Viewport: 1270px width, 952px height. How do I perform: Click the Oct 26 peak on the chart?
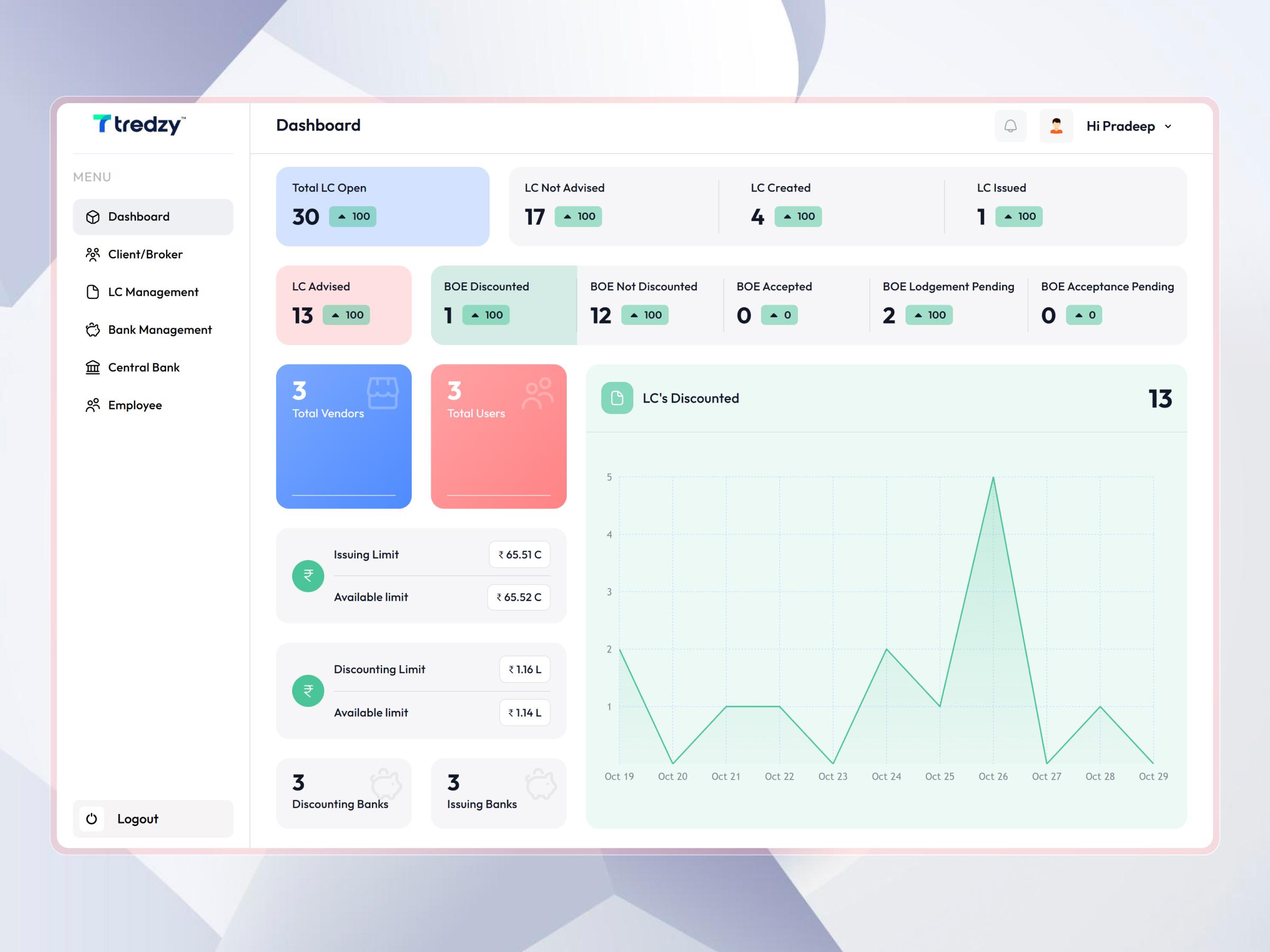(993, 477)
